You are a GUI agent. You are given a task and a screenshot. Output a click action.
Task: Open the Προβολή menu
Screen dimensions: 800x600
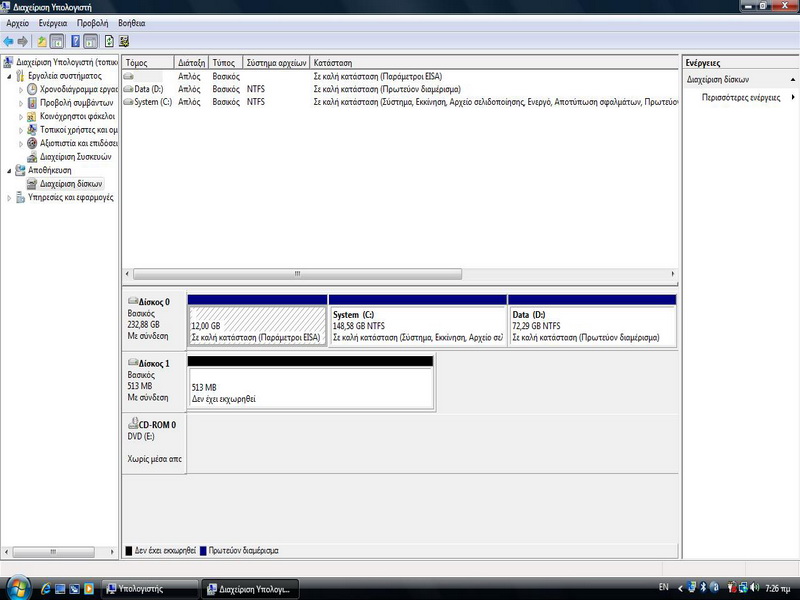click(92, 23)
